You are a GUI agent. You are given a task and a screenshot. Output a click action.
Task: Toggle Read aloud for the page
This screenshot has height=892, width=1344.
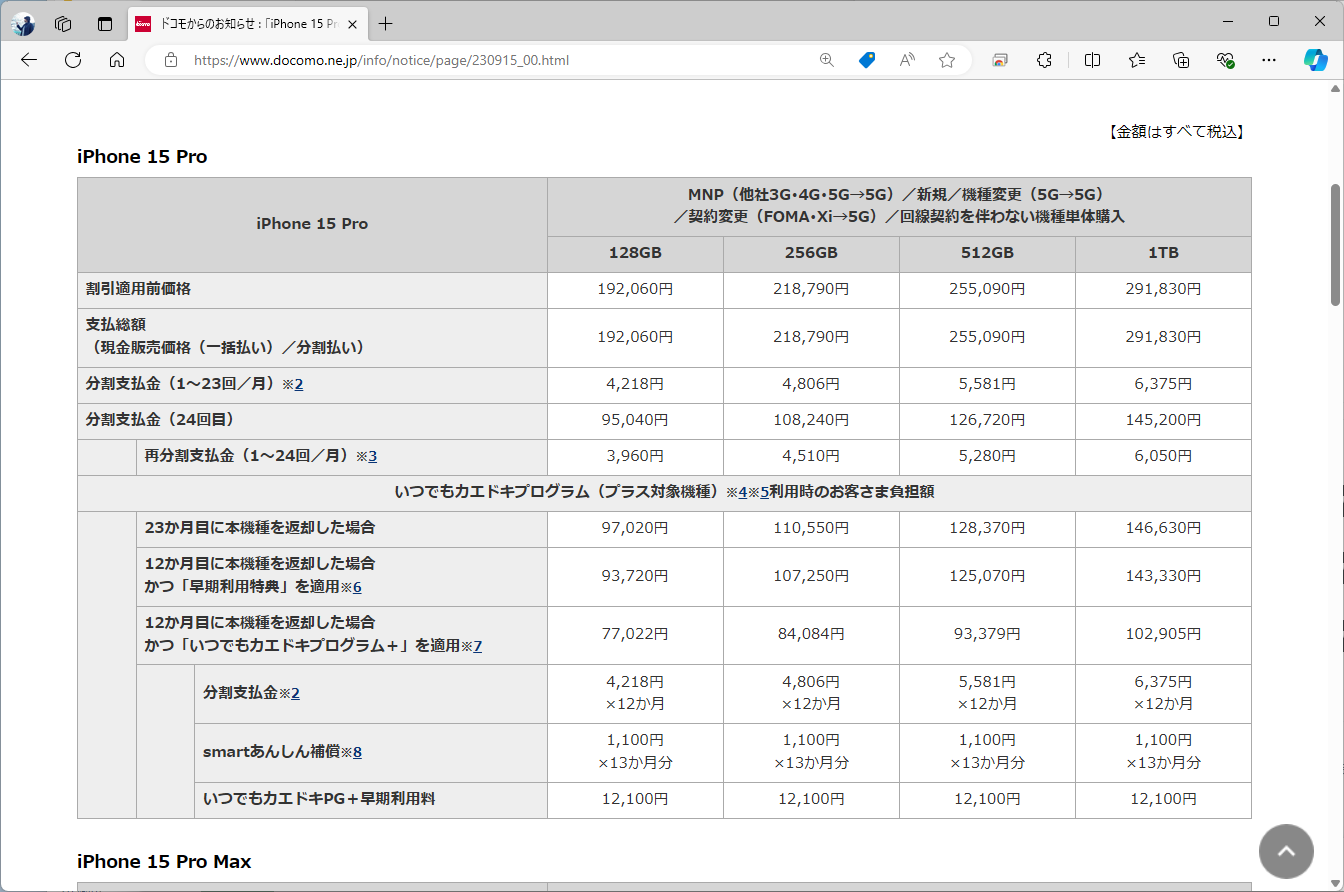pyautogui.click(x=906, y=60)
